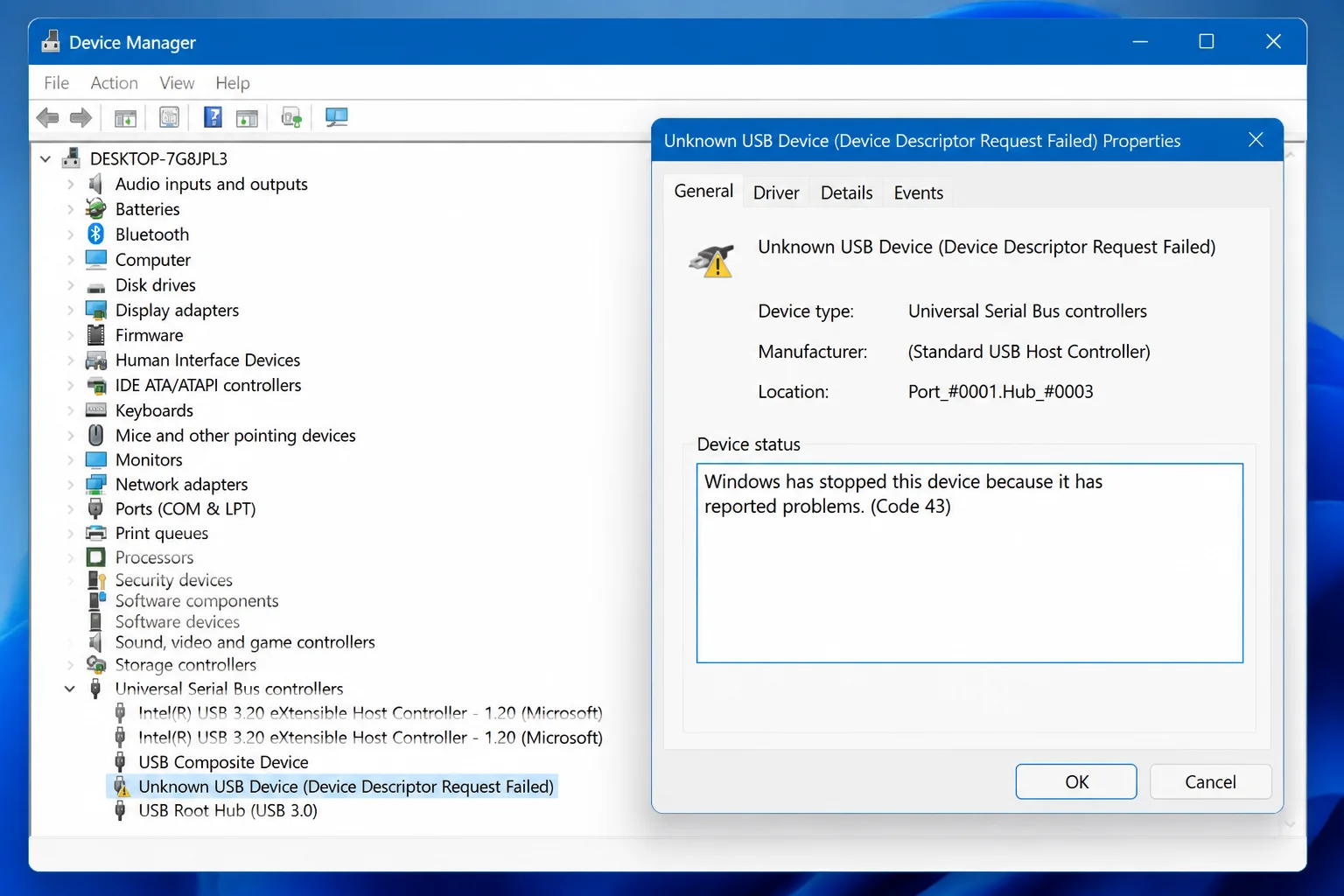Select the first Intel(R) USB 3.20 eXtensible Host Controller

[370, 713]
